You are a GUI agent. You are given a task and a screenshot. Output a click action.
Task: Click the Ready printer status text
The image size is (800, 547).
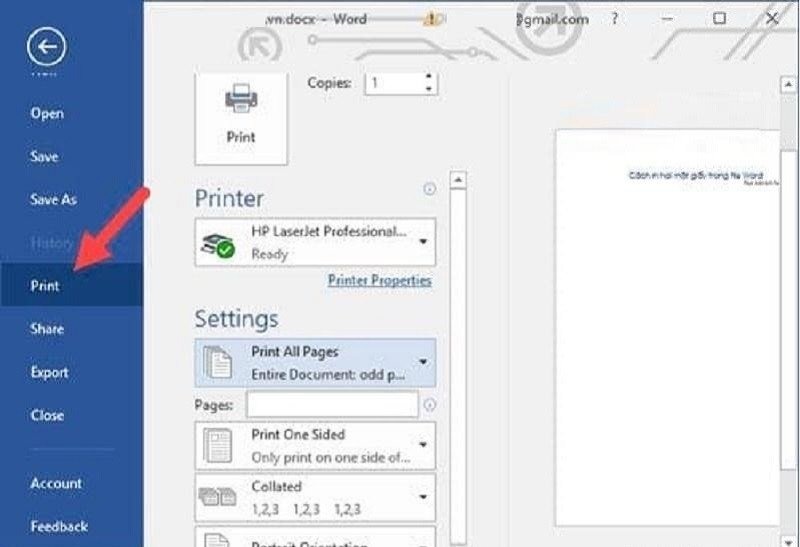pyautogui.click(x=269, y=254)
